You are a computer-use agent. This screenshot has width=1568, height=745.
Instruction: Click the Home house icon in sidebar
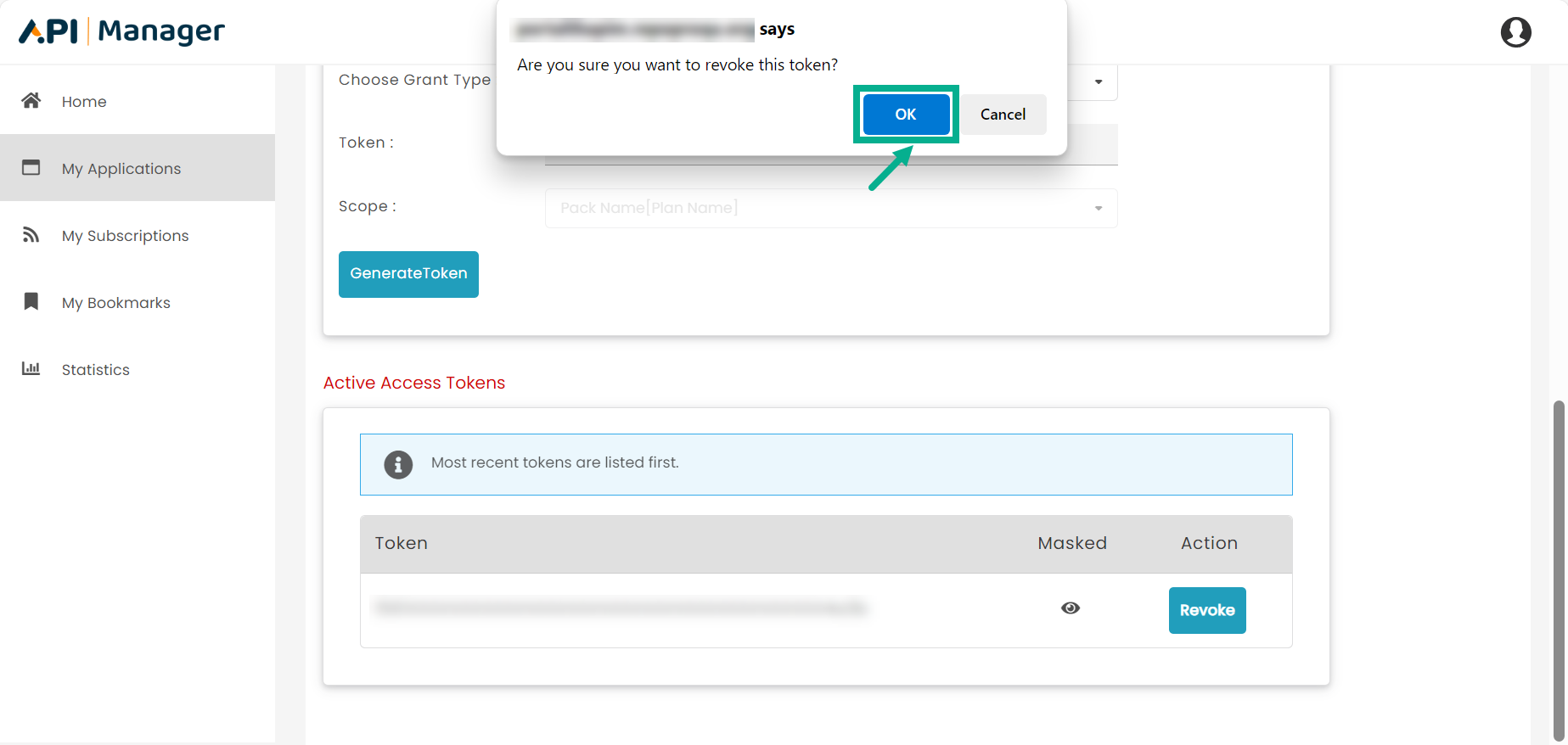click(x=31, y=101)
